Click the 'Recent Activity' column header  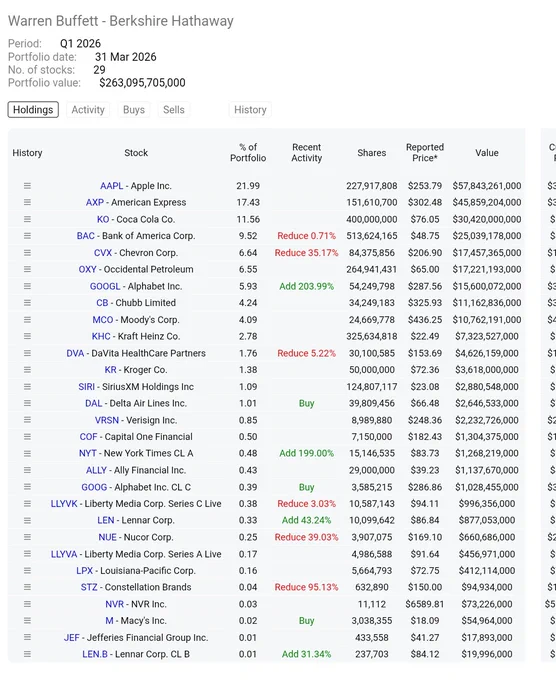tap(307, 153)
